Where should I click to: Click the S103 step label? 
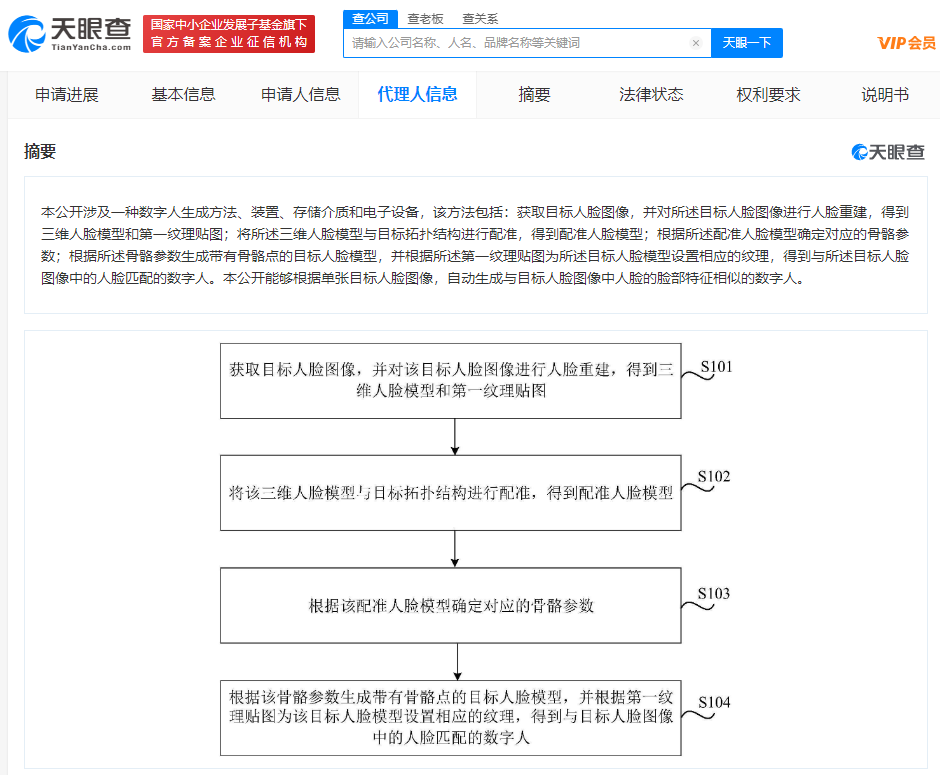713,593
